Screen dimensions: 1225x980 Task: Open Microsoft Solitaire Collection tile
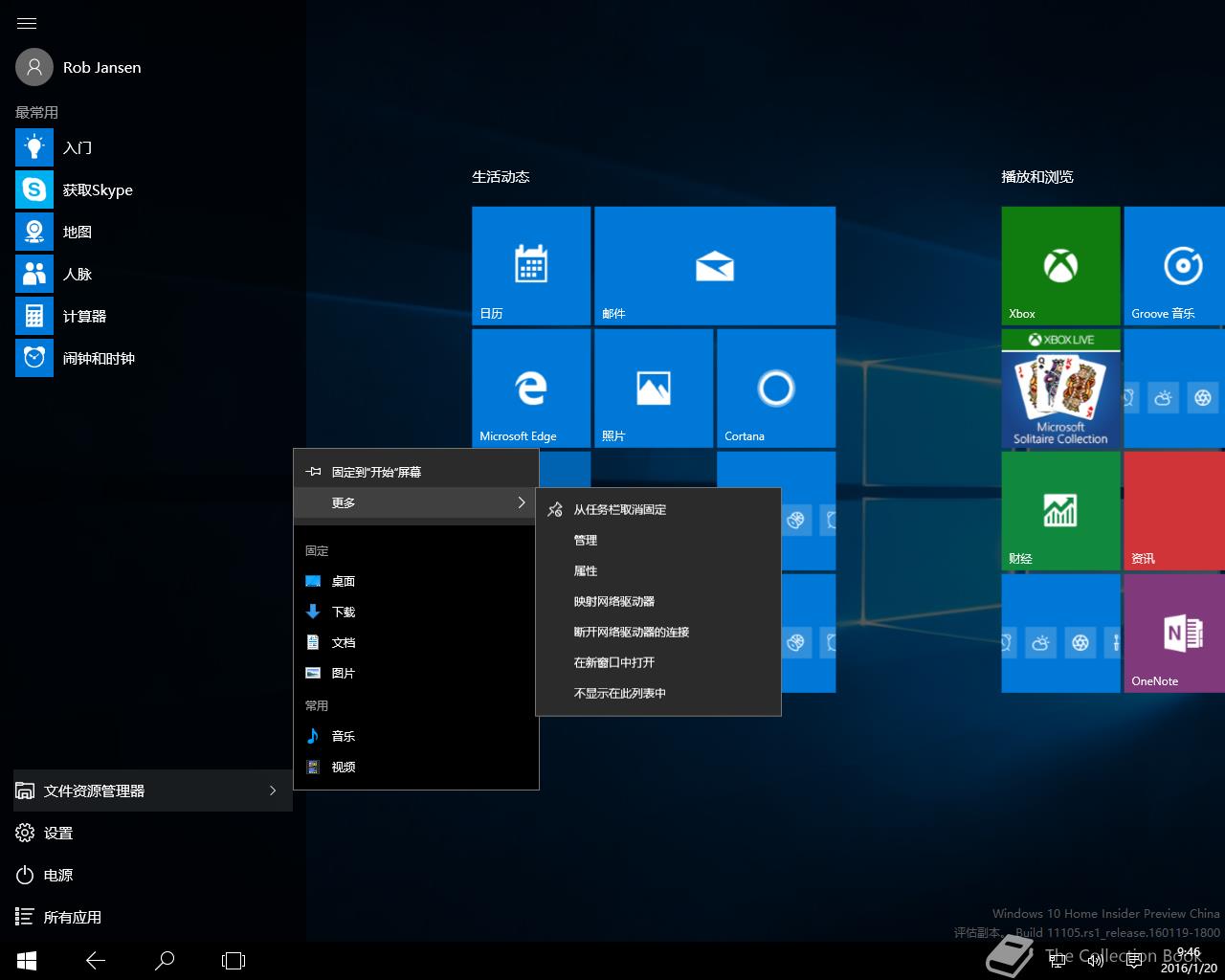coord(1060,389)
